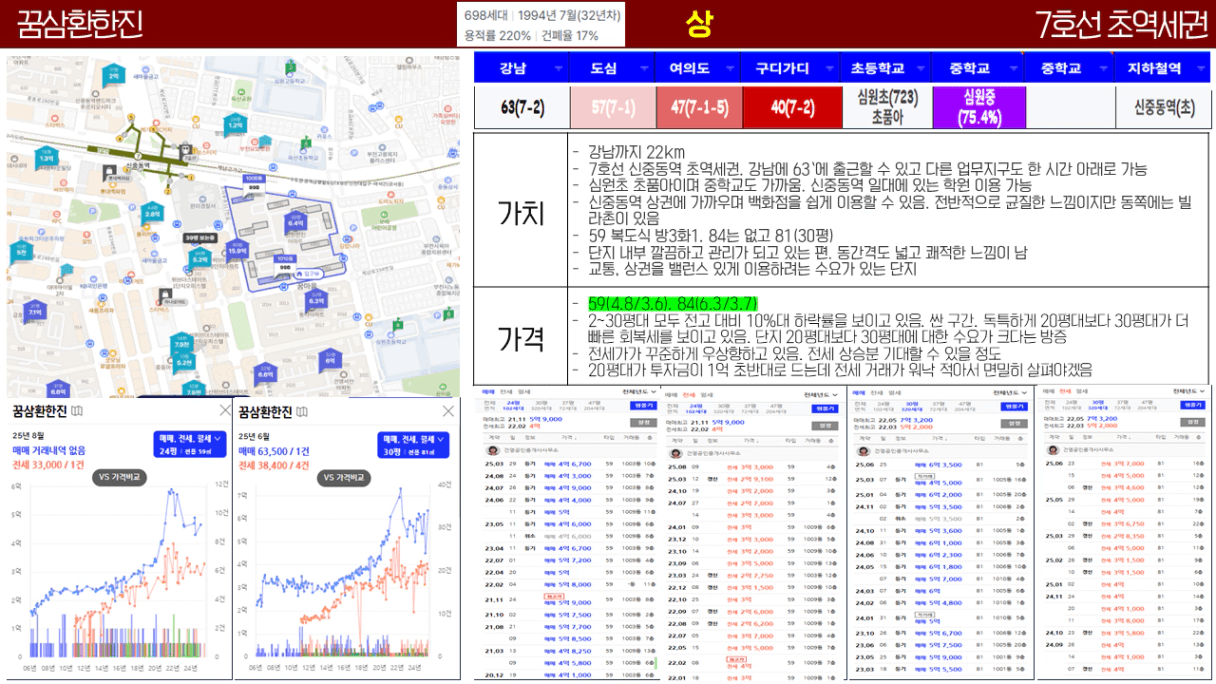Select 강남 header cell
Screen dimensions: 1216x684
[520, 68]
